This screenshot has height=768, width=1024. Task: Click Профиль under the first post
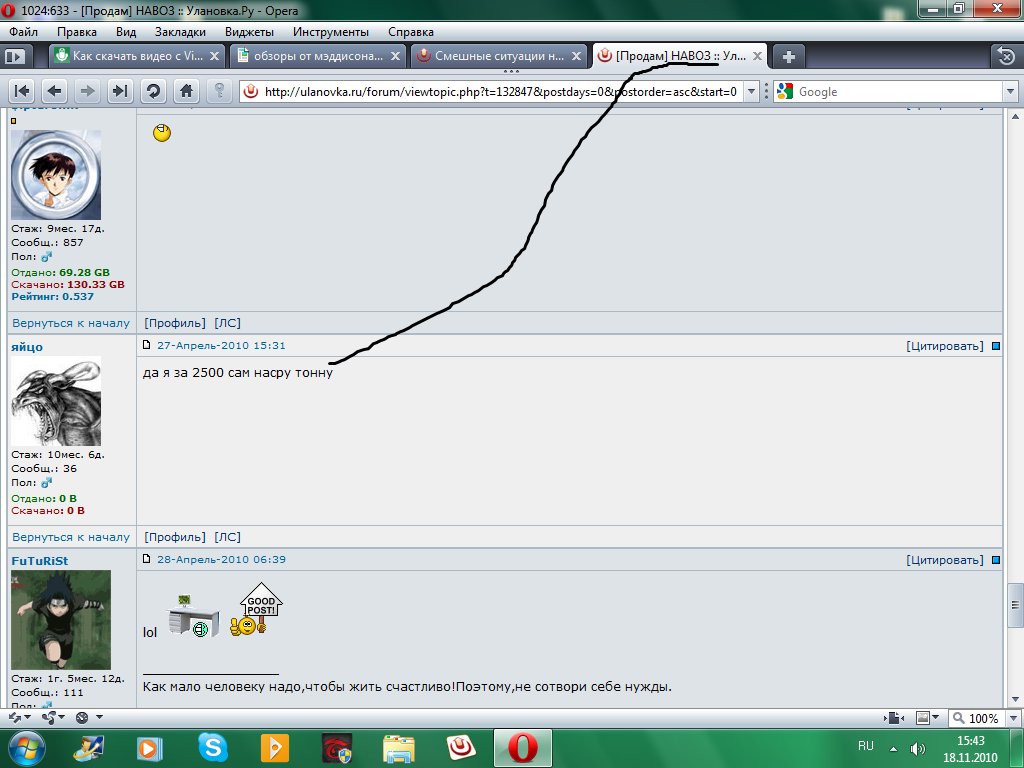(x=174, y=323)
